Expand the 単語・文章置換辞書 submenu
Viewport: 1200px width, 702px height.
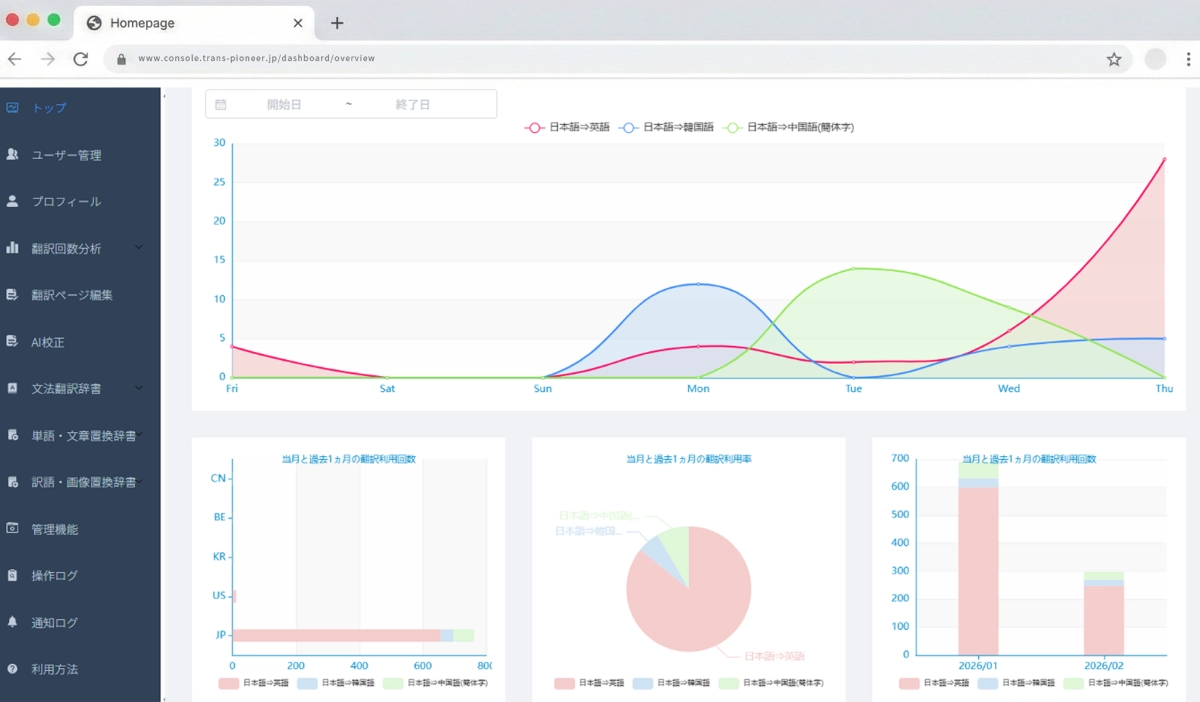(x=137, y=435)
